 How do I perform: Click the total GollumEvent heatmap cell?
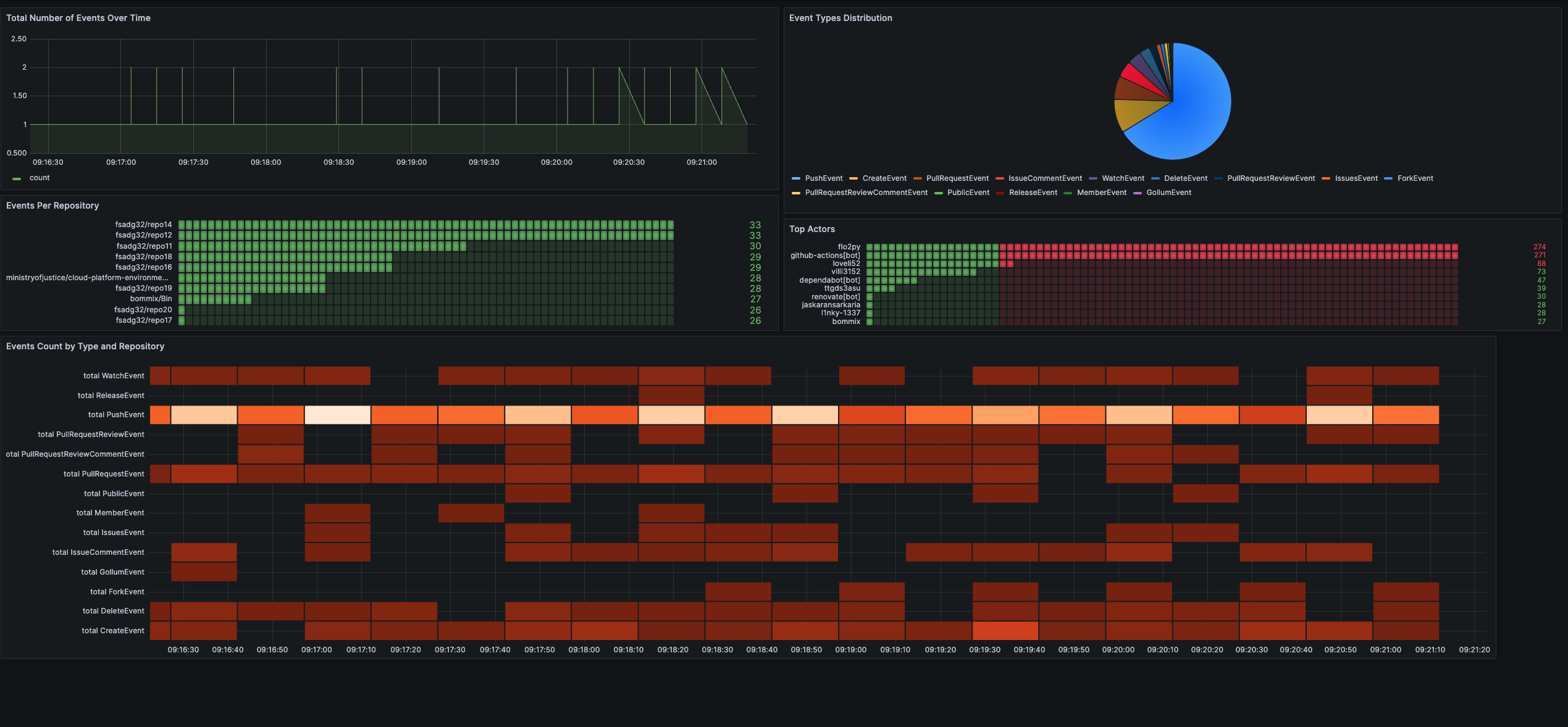pos(204,572)
